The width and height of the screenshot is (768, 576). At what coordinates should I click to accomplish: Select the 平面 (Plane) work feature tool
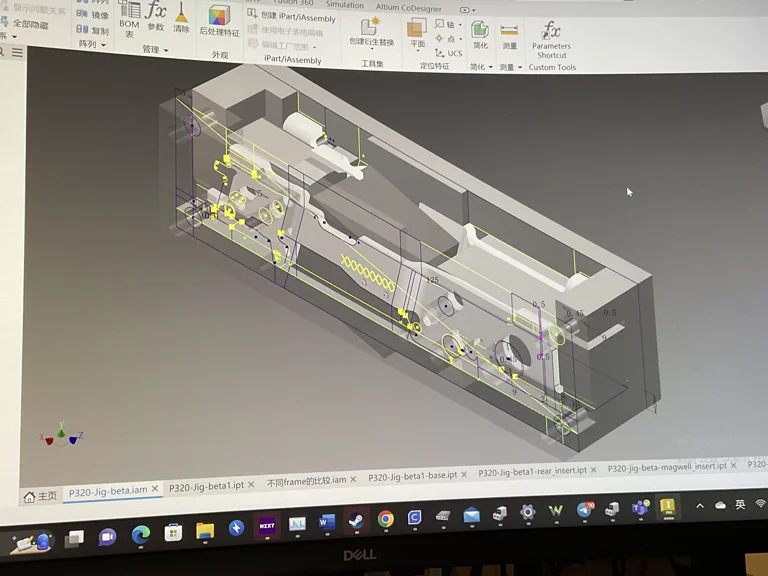(x=417, y=33)
